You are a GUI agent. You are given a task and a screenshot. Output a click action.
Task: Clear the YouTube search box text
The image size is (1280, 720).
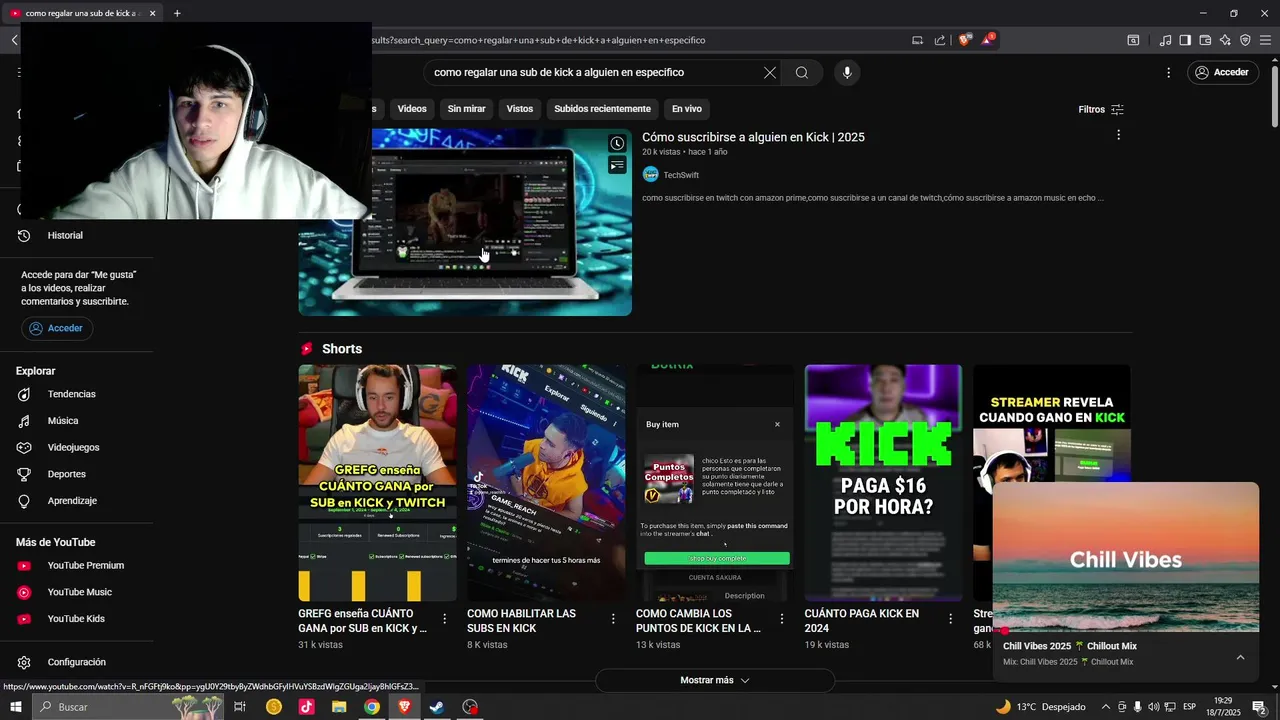[x=769, y=72]
